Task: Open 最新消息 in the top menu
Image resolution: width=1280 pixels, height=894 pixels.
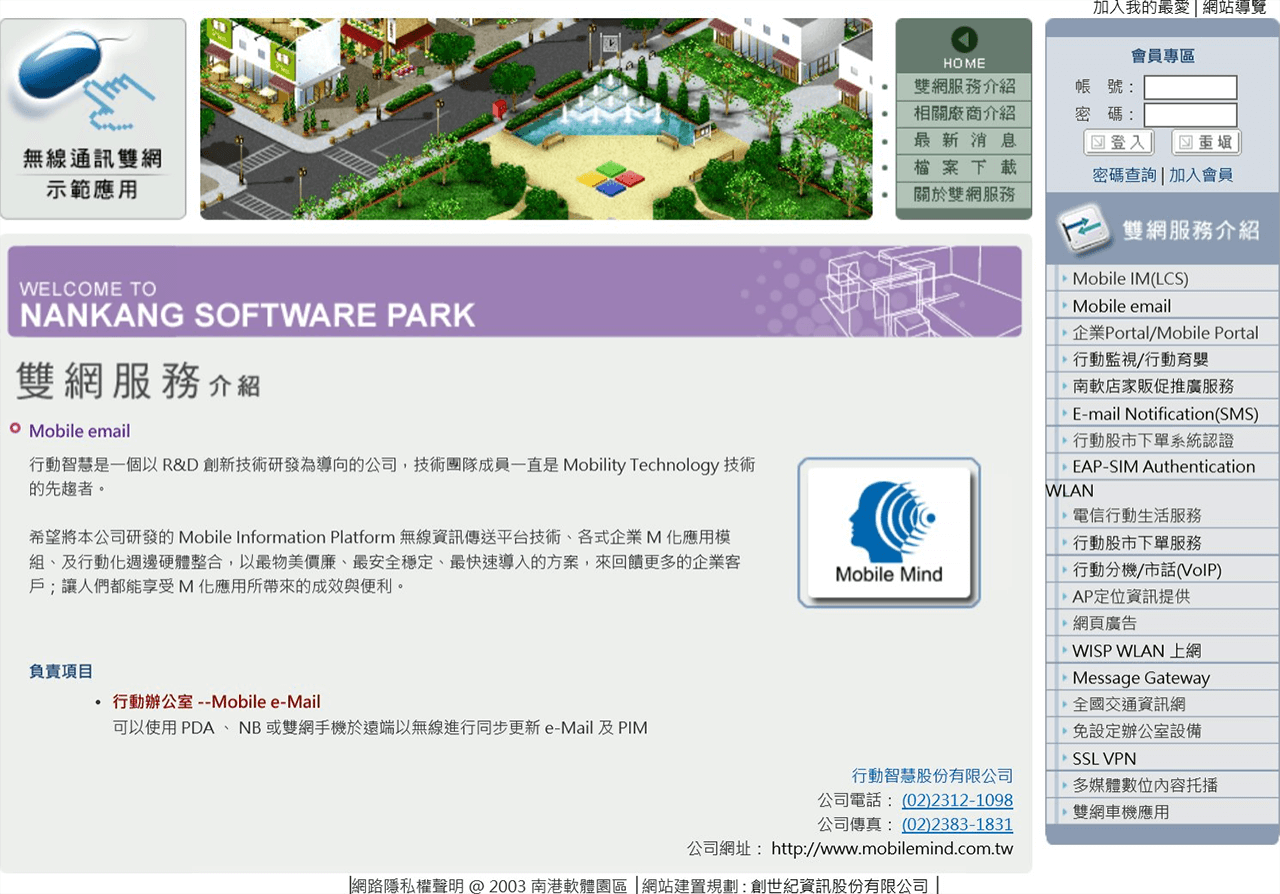Action: (964, 141)
